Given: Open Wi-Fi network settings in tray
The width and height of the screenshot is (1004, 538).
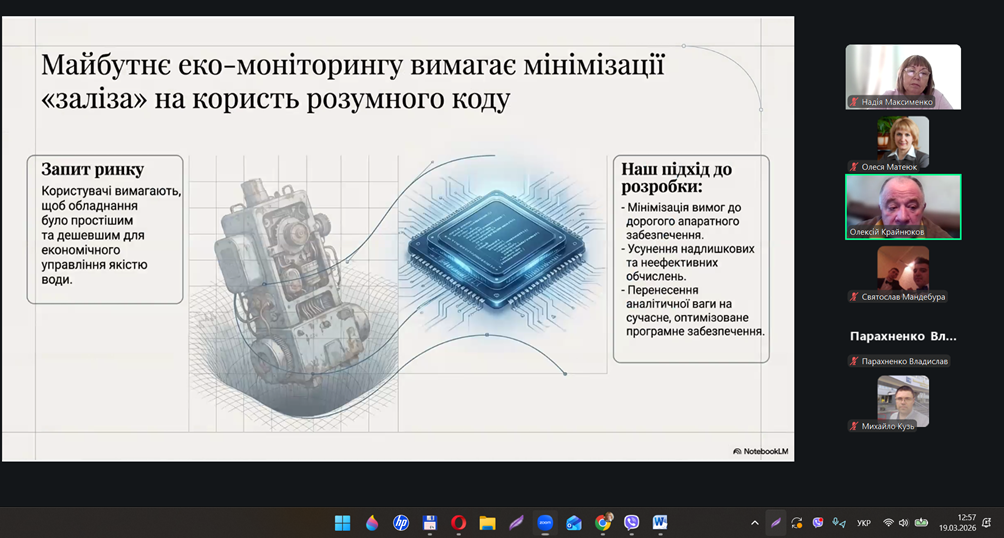Looking at the screenshot, I should (887, 522).
